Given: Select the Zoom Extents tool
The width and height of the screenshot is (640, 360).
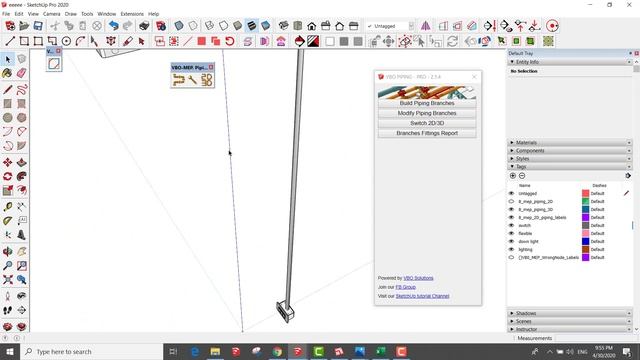Looking at the screenshot, I should (7, 280).
